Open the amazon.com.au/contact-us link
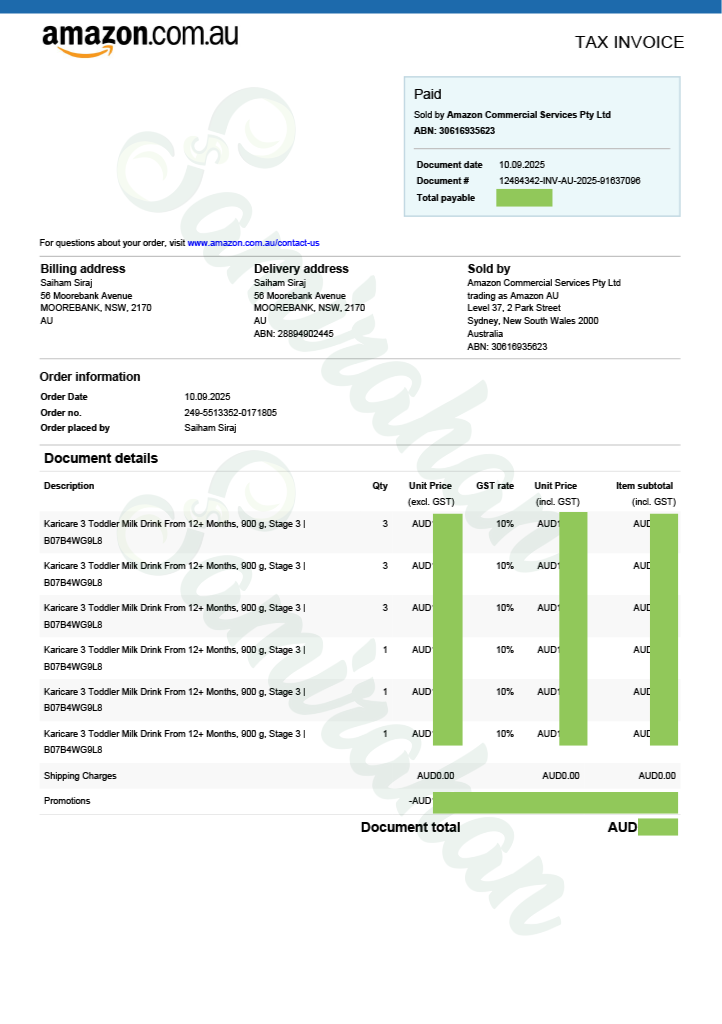 [x=253, y=243]
